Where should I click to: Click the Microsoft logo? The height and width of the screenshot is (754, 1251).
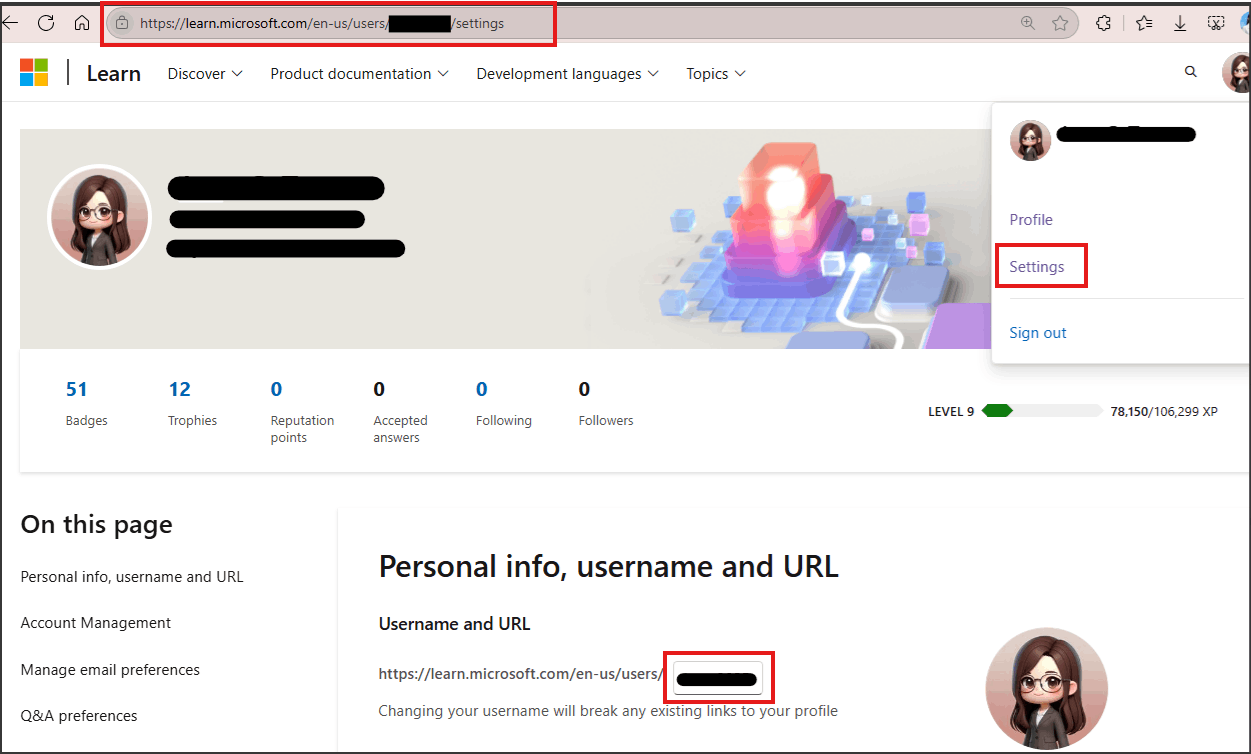34,73
